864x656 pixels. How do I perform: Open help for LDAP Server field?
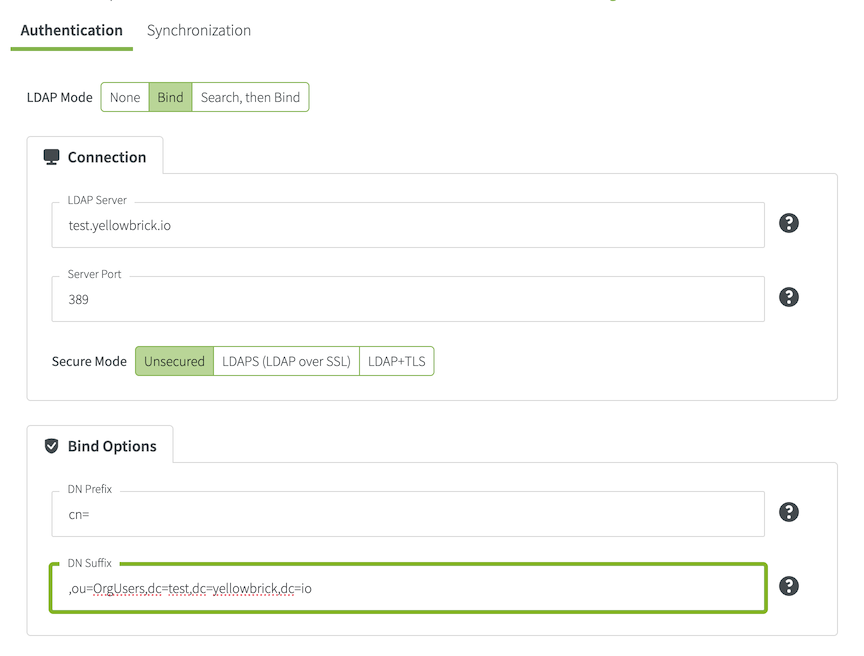pyautogui.click(x=789, y=223)
